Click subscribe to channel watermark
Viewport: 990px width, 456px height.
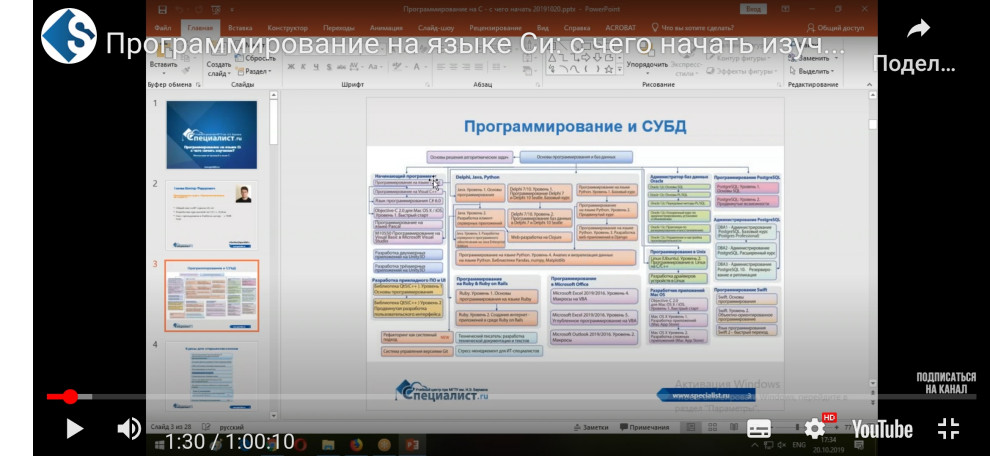click(x=945, y=383)
